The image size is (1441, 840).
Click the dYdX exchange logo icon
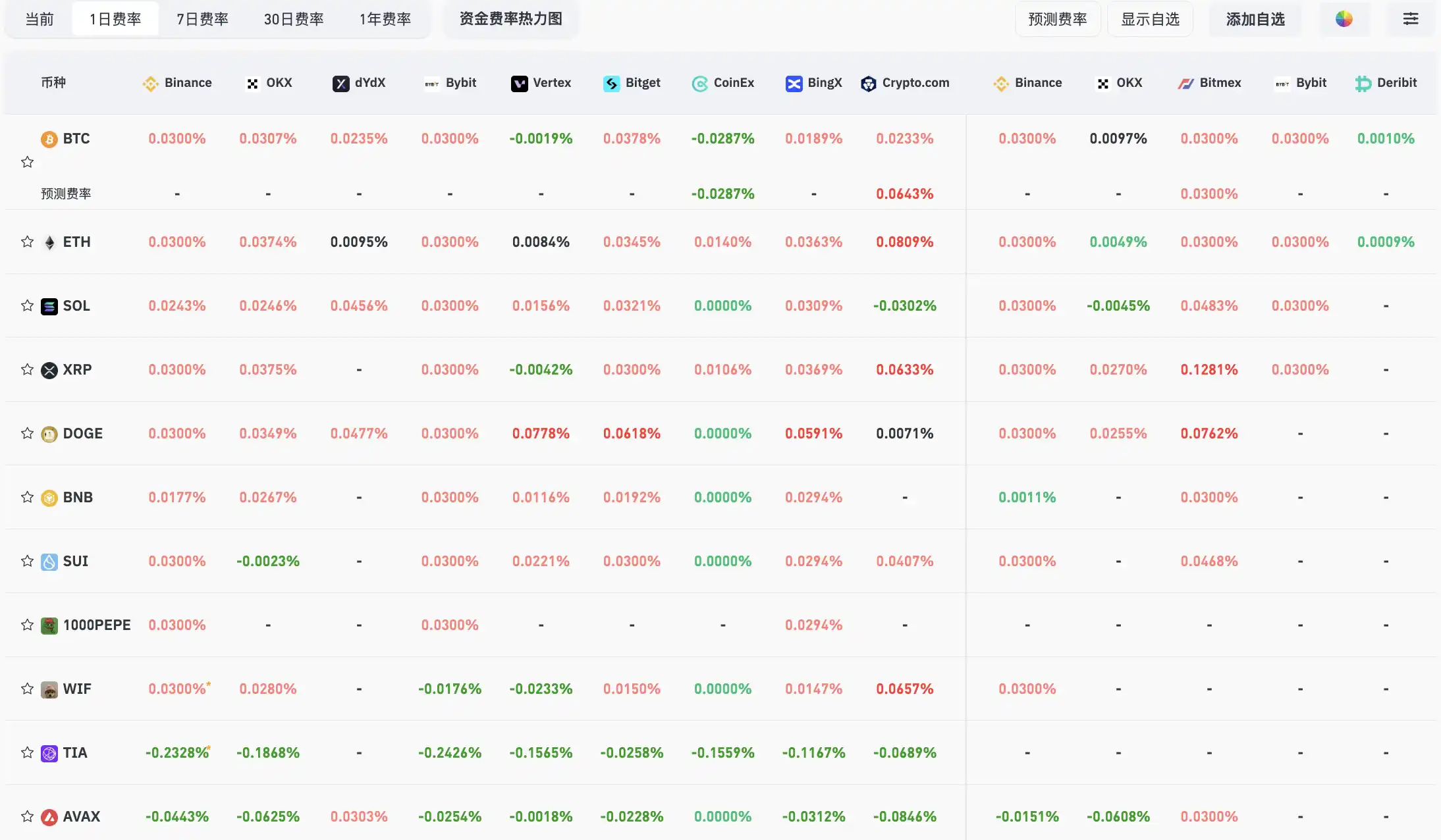tap(340, 84)
